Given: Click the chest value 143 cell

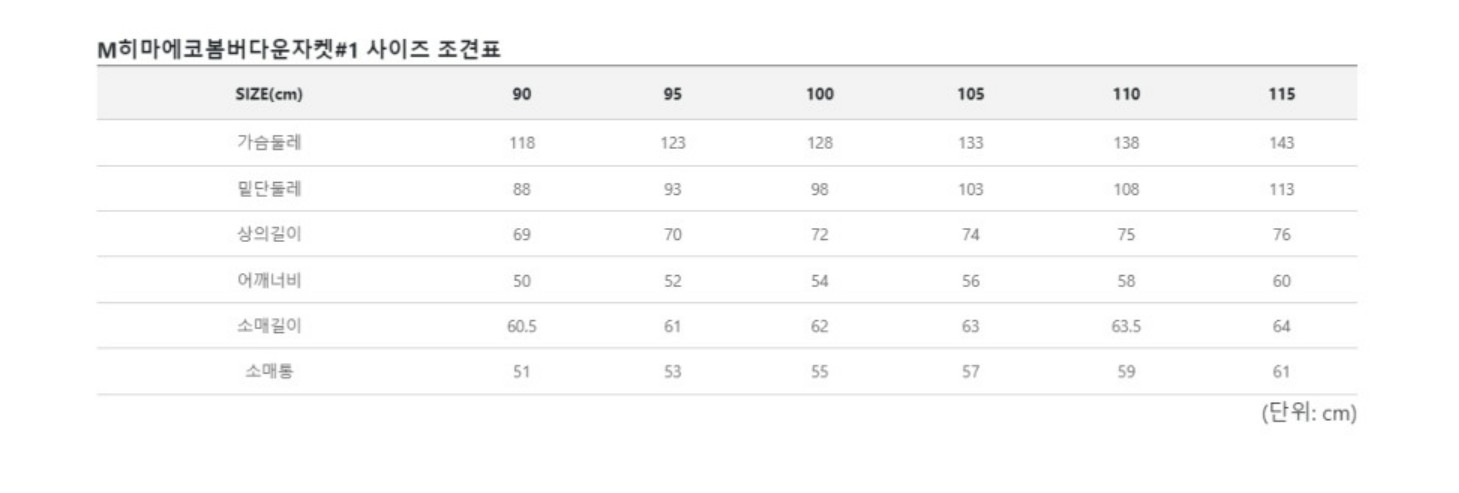Looking at the screenshot, I should tap(1281, 143).
